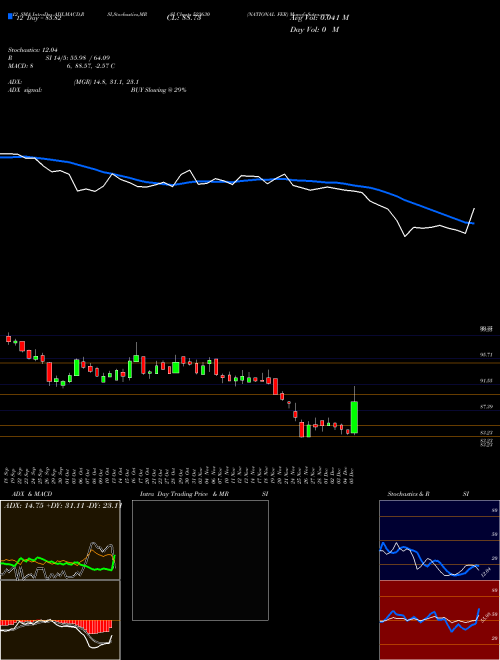Click the RSI 14/5 values line

click(x=59, y=58)
